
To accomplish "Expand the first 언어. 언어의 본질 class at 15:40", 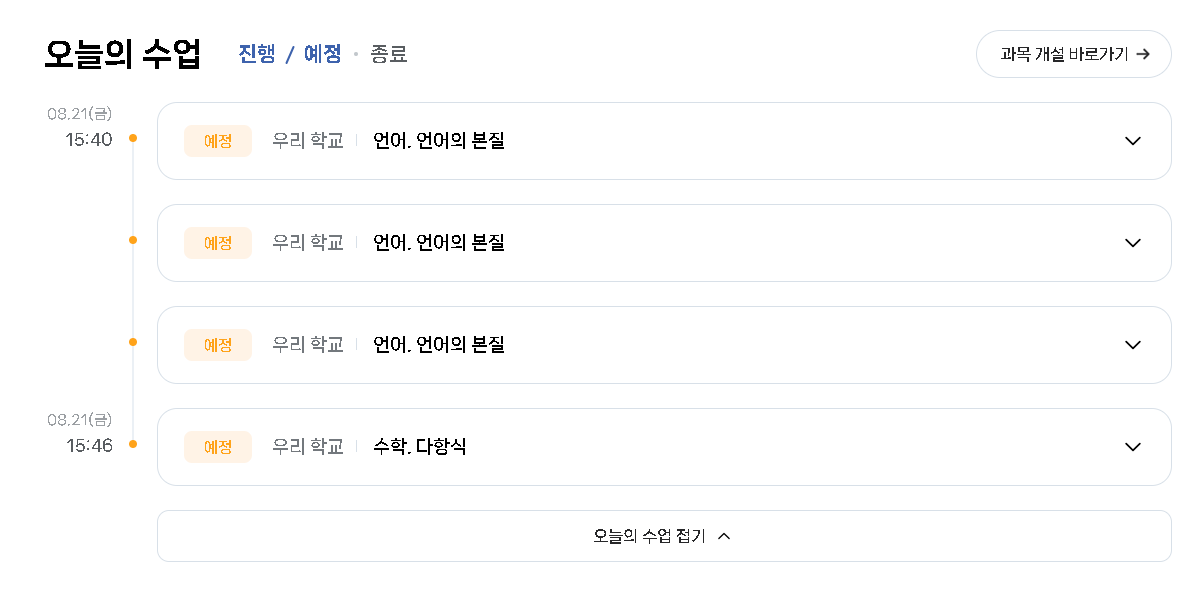I will click(x=1133, y=141).
